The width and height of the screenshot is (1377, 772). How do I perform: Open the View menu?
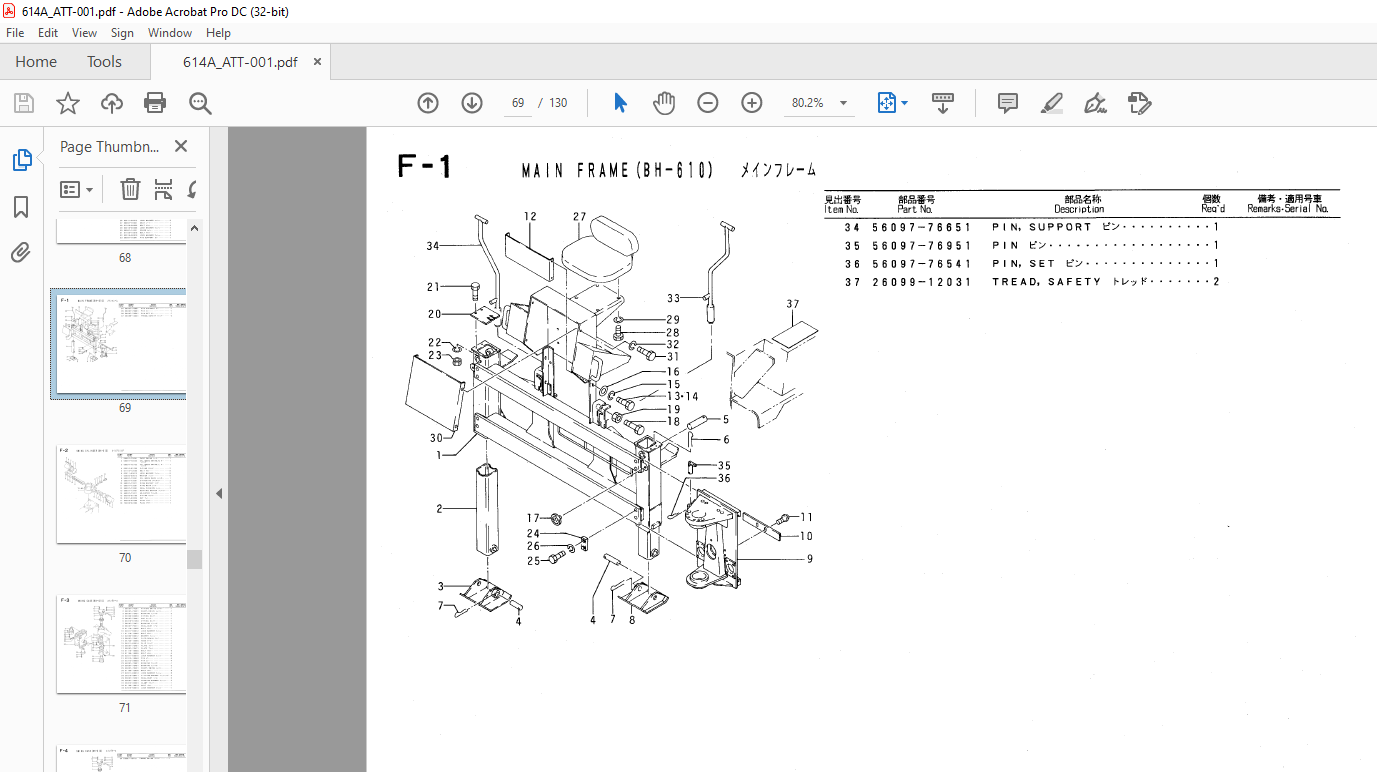click(x=85, y=33)
